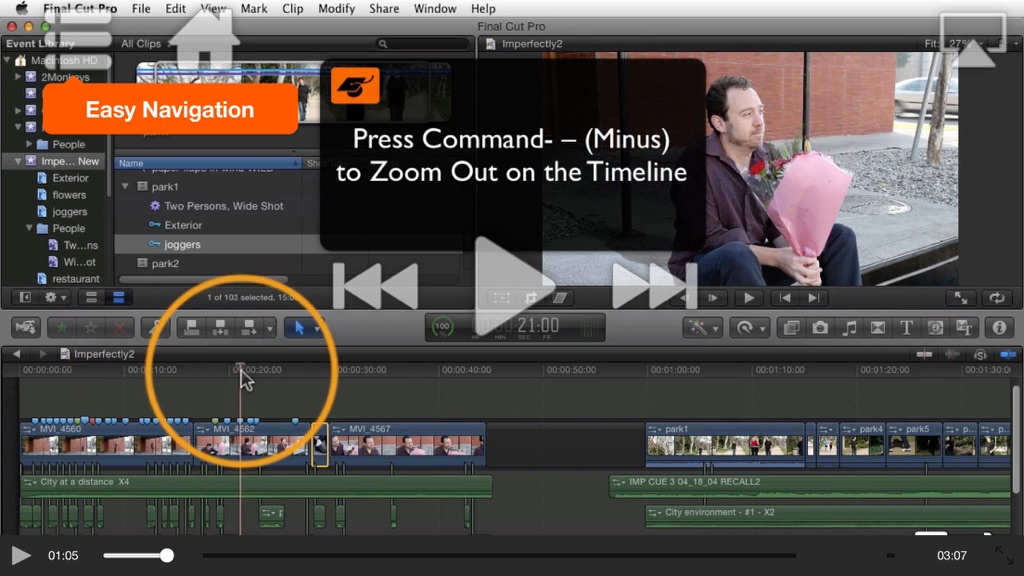Image resolution: width=1024 pixels, height=576 pixels.
Task: Open the Edit menu
Action: (175, 8)
